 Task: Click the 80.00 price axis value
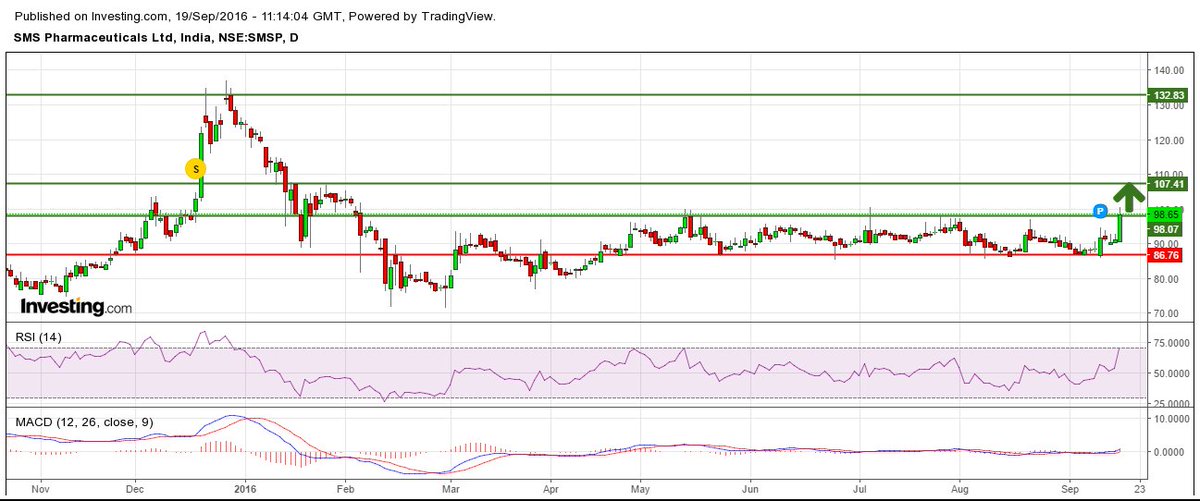pyautogui.click(x=1167, y=279)
